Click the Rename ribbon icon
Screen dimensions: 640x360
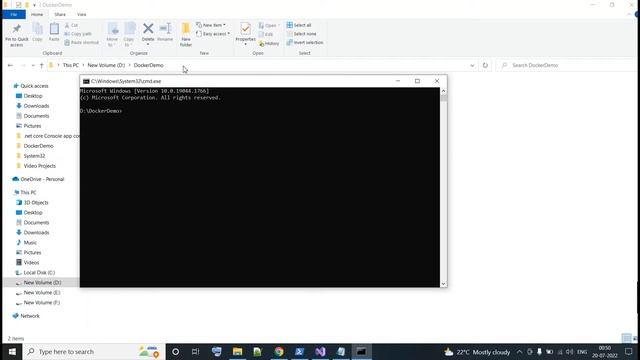tap(165, 32)
